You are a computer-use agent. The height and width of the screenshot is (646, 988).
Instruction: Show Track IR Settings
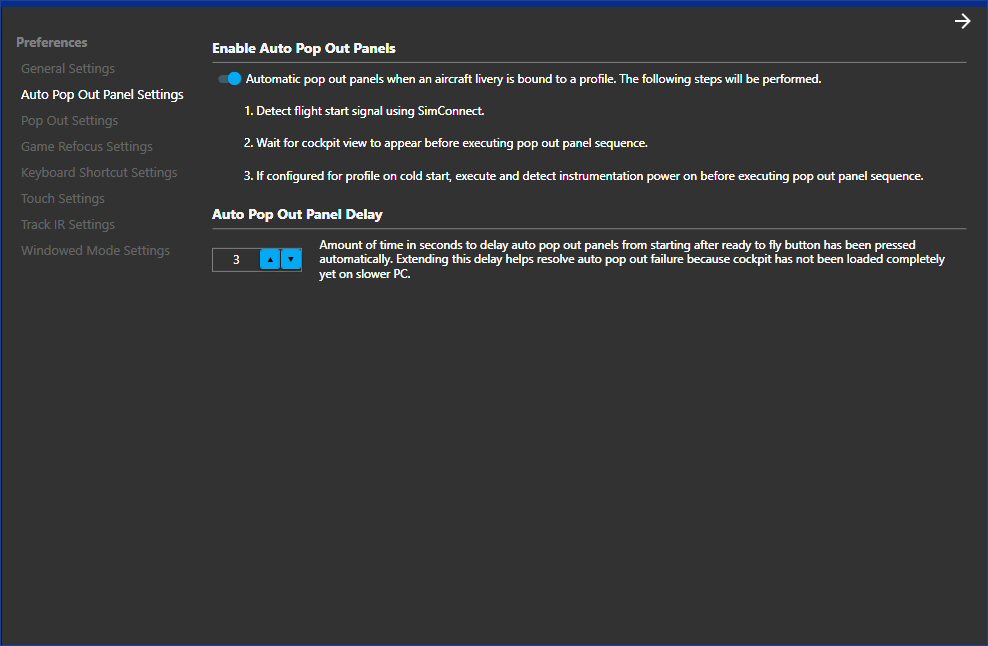click(68, 225)
